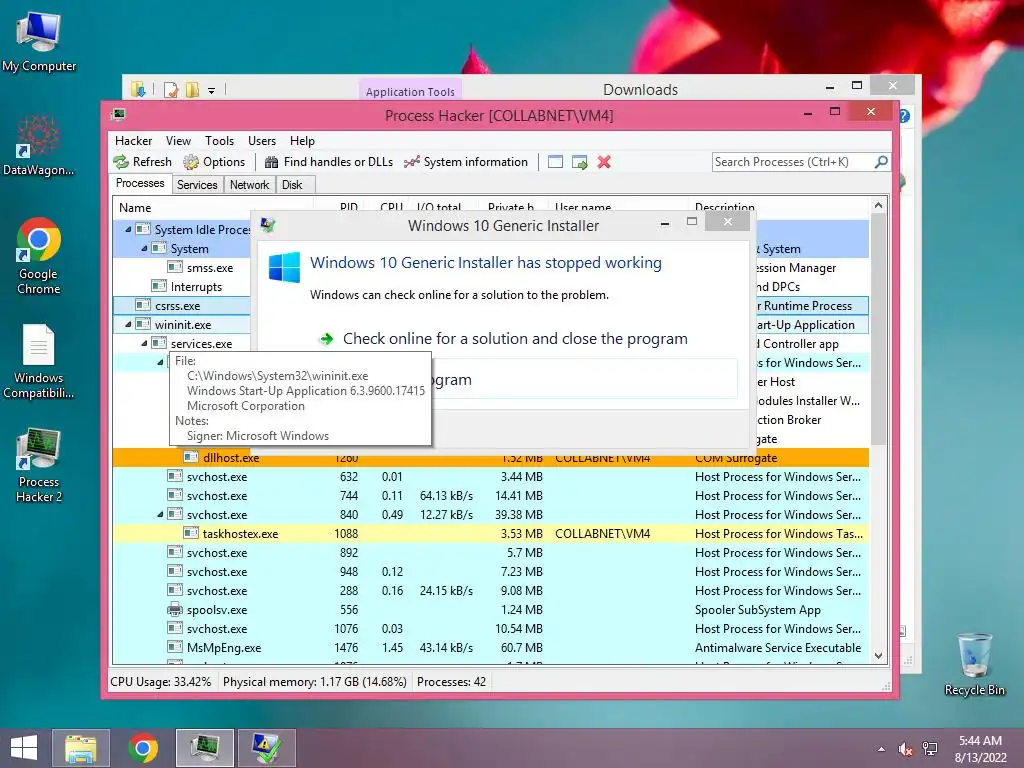1024x768 pixels.
Task: Click the Help icon in Downloads window
Action: pos(904,116)
